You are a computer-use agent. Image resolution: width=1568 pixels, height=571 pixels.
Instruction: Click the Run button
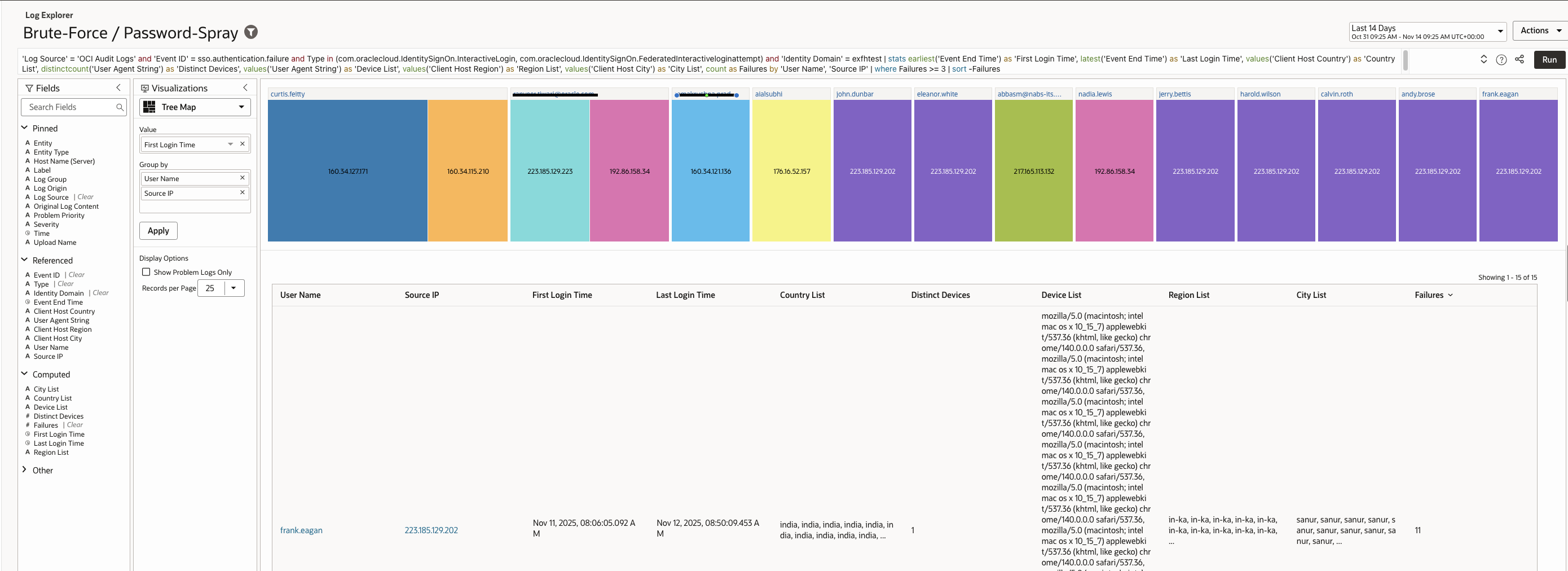point(1548,60)
